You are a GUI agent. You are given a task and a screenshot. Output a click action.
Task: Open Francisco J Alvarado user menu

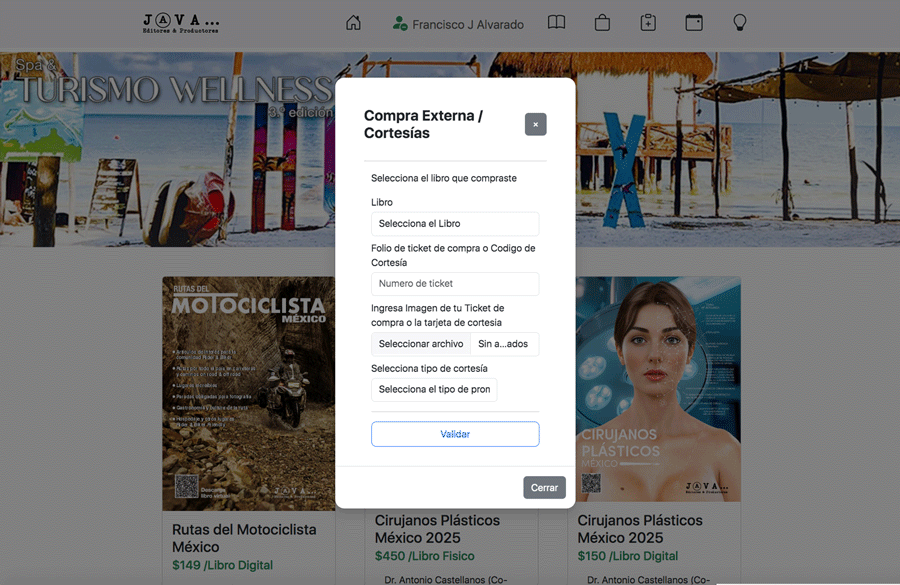coord(467,24)
